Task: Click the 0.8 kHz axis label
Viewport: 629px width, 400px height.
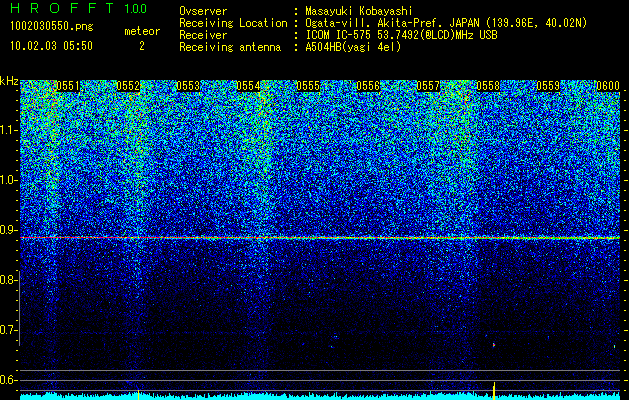Action: point(9,280)
